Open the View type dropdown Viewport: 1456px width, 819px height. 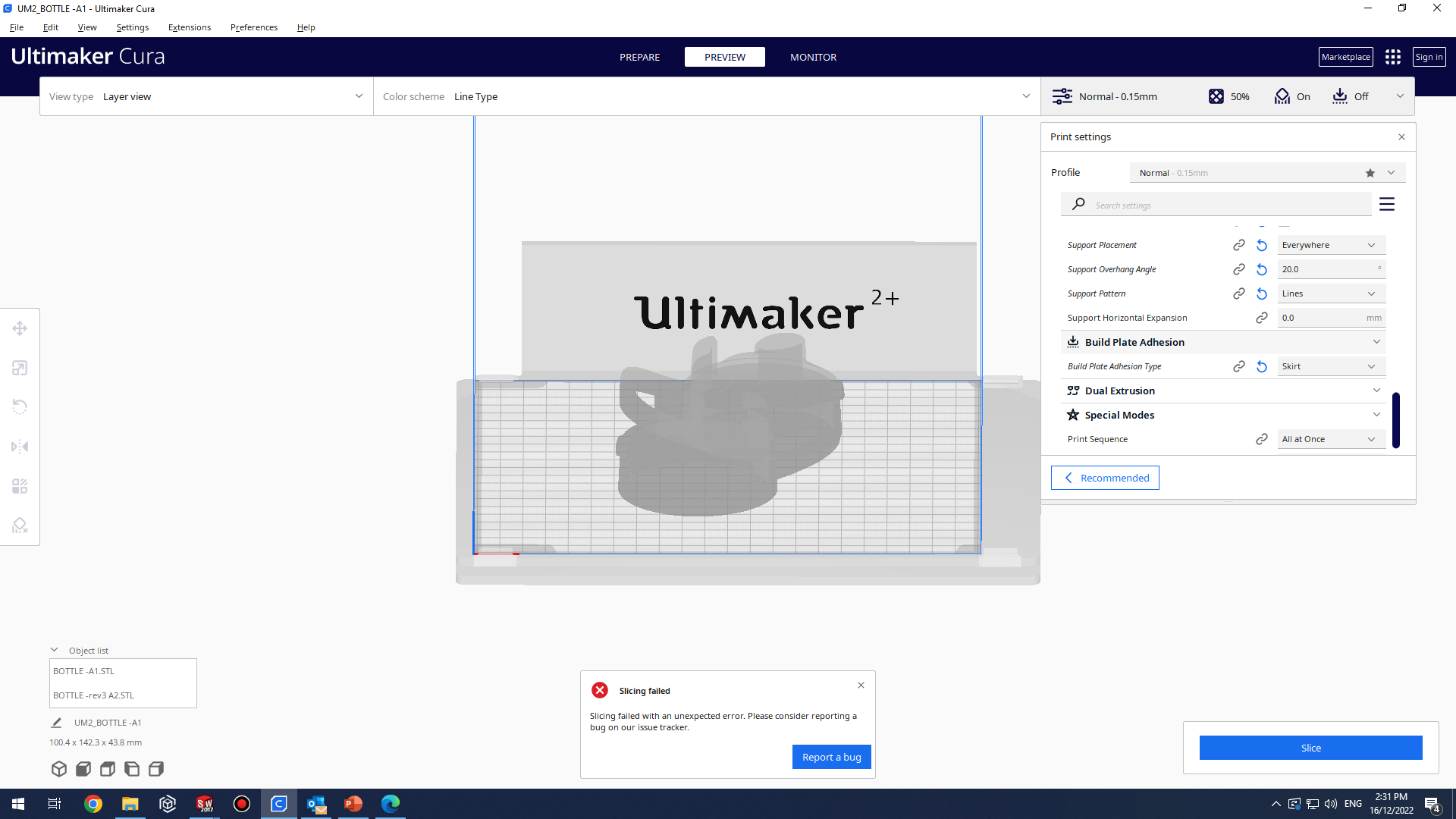point(206,96)
